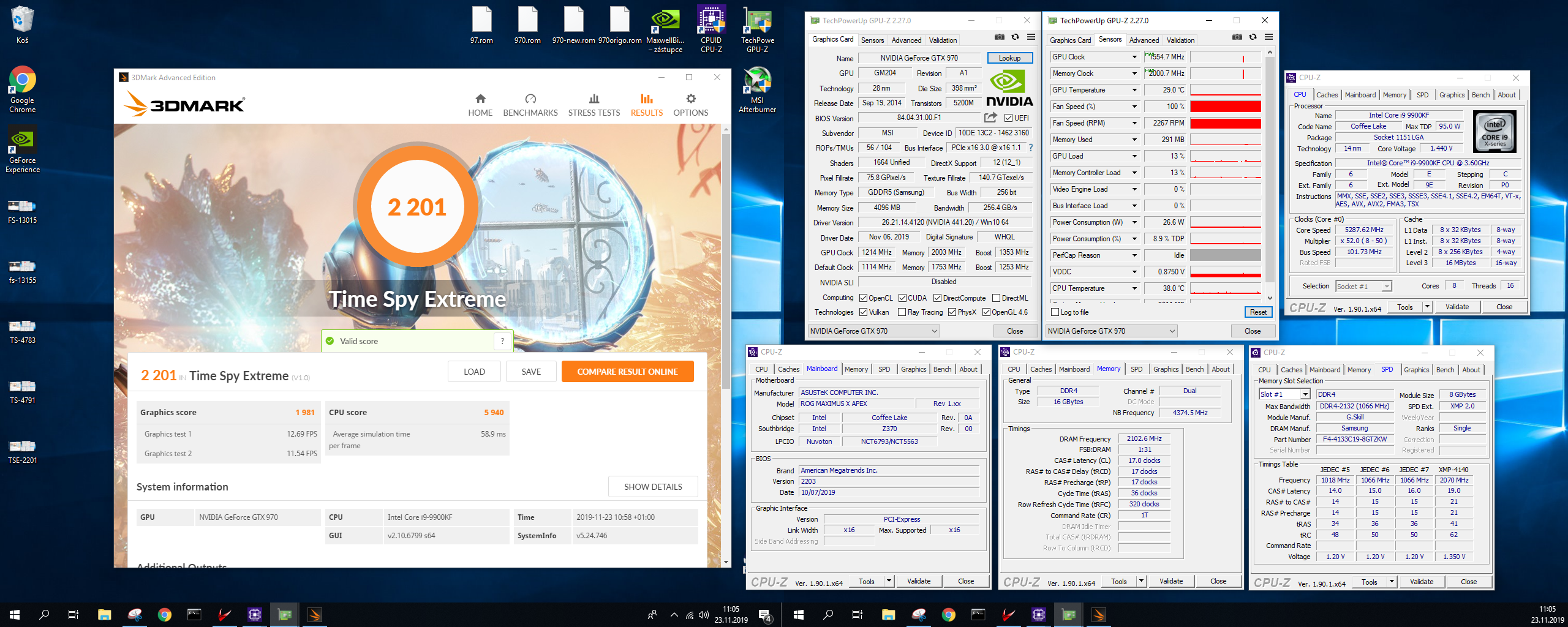The width and height of the screenshot is (1568, 627).
Task: Open the MSI Afterburner desktop shortcut
Action: pyautogui.click(x=757, y=89)
